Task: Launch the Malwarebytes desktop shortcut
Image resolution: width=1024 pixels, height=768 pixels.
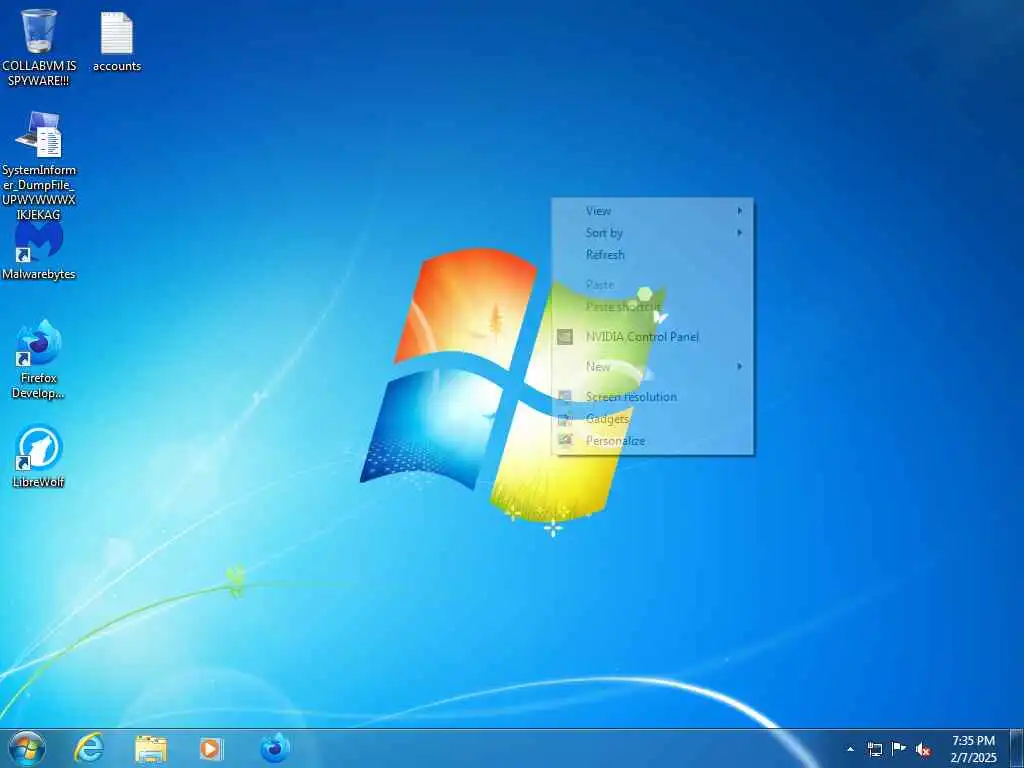Action: (39, 251)
